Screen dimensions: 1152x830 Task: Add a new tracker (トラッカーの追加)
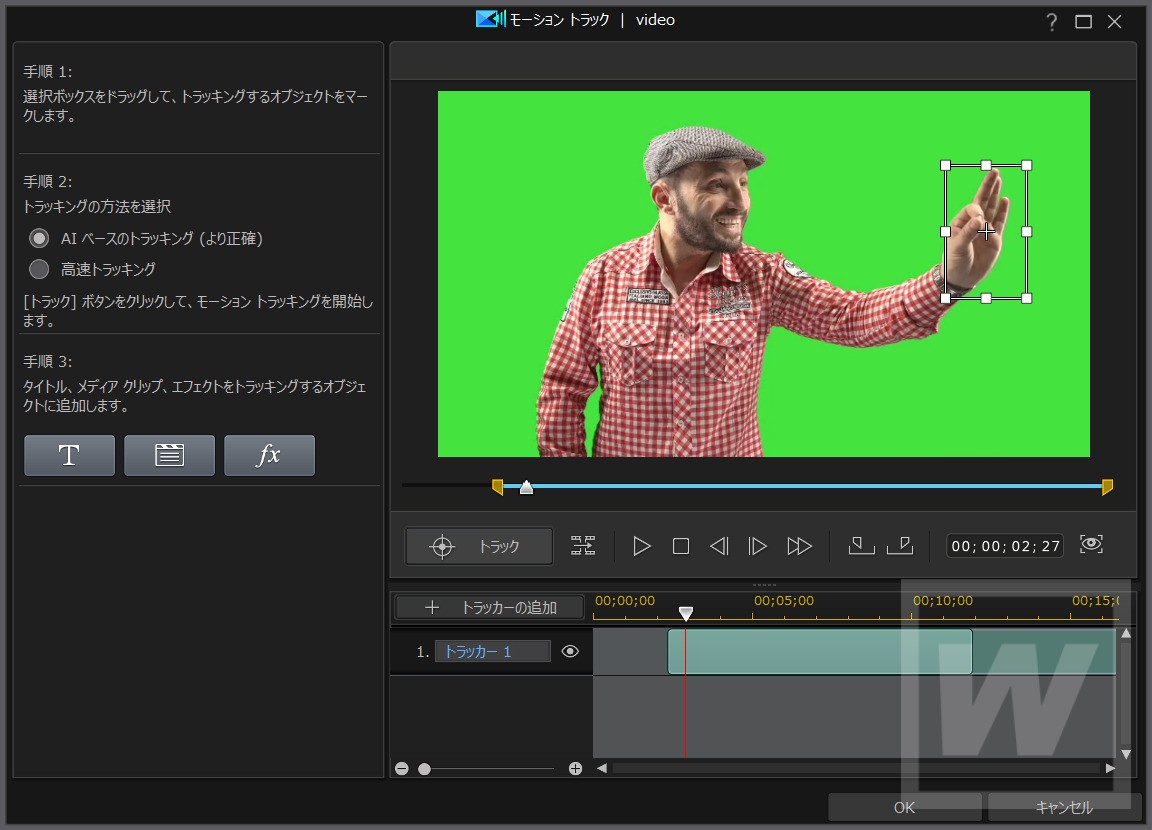(490, 607)
